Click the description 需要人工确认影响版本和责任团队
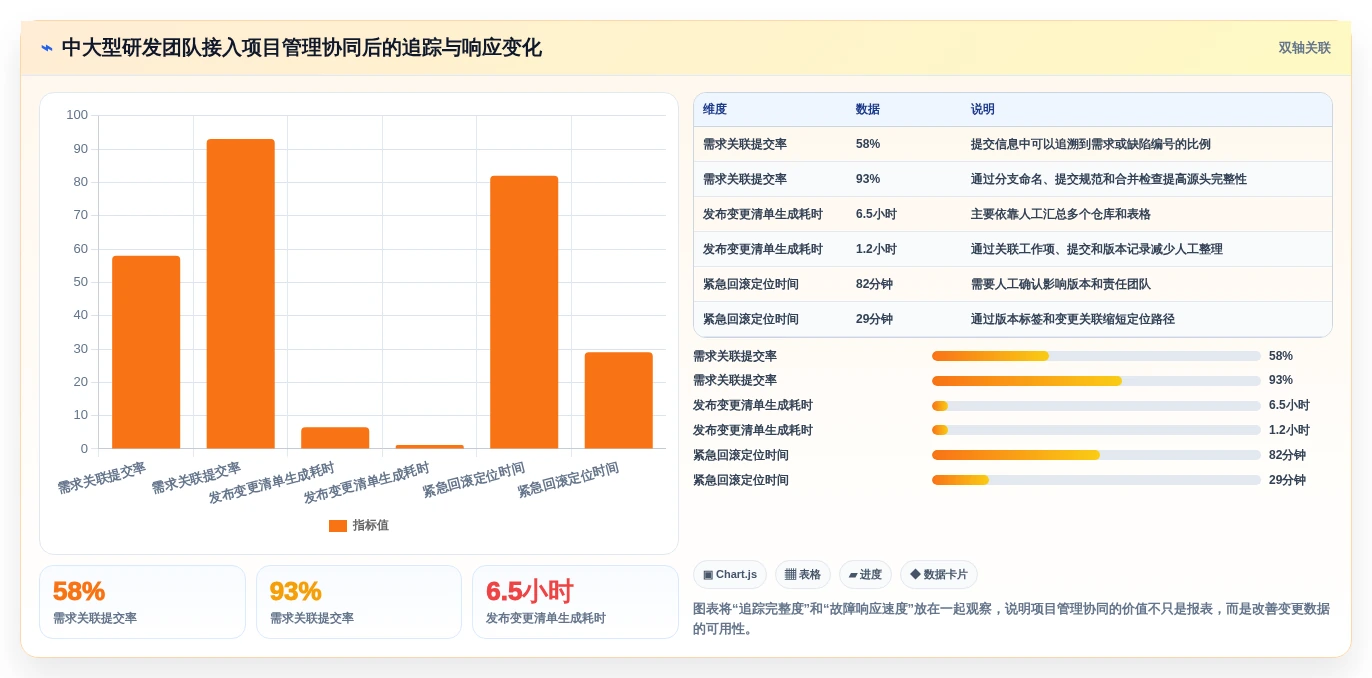This screenshot has width=1372, height=678. click(x=1061, y=284)
